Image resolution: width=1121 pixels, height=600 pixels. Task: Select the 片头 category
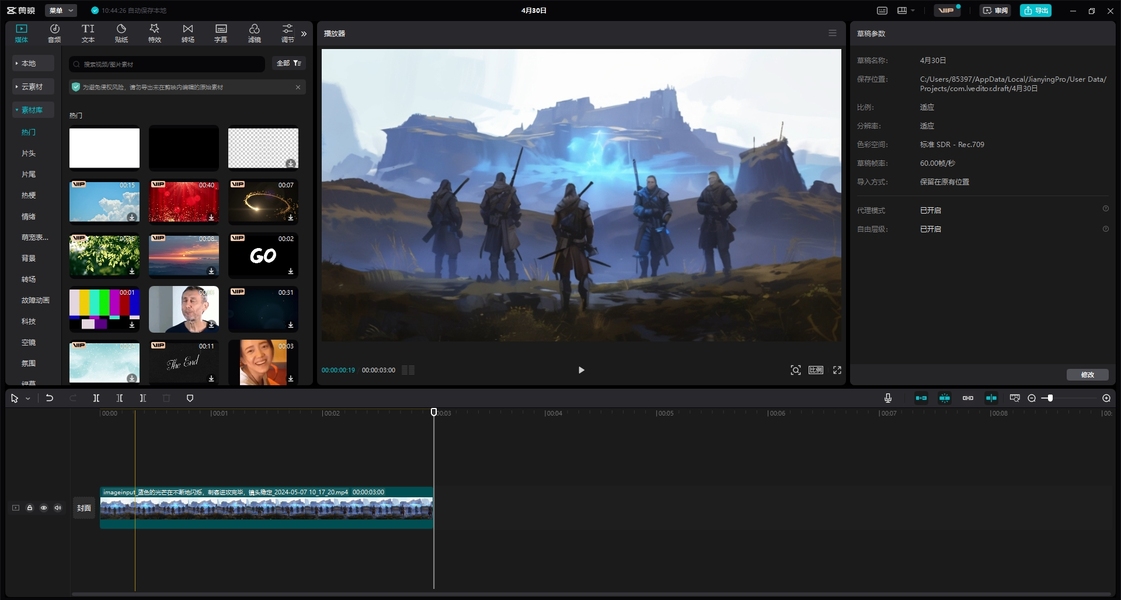coord(29,153)
